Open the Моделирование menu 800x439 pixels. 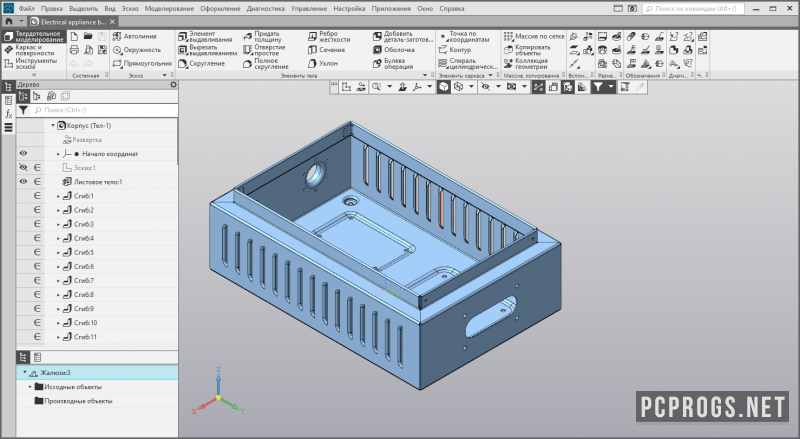coord(169,9)
